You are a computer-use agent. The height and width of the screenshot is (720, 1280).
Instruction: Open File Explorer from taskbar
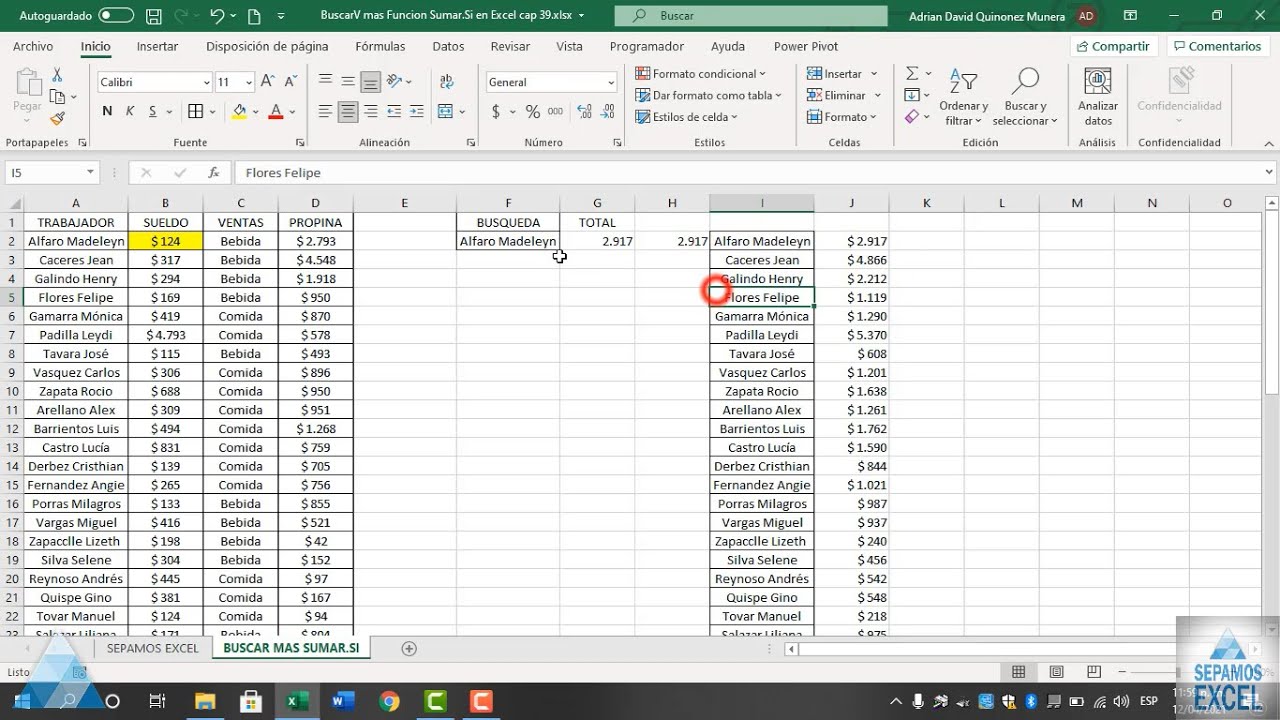tap(205, 701)
